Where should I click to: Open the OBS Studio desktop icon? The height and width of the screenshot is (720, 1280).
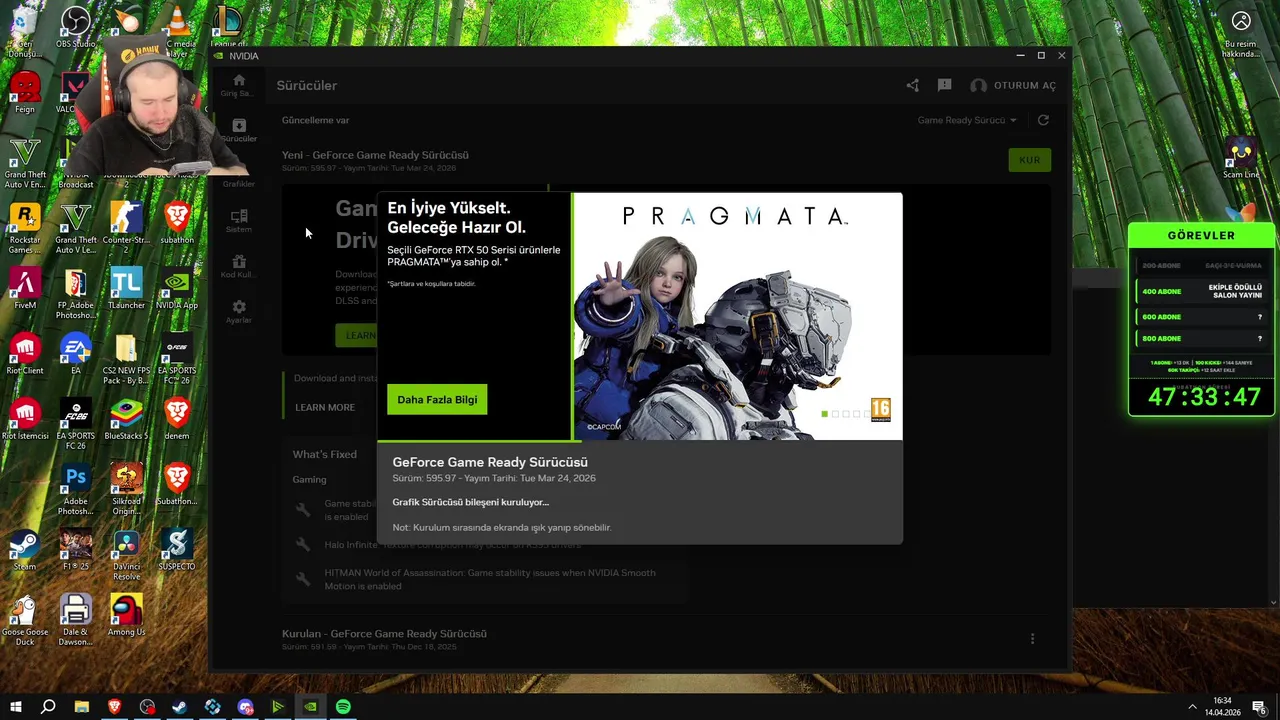click(x=75, y=28)
